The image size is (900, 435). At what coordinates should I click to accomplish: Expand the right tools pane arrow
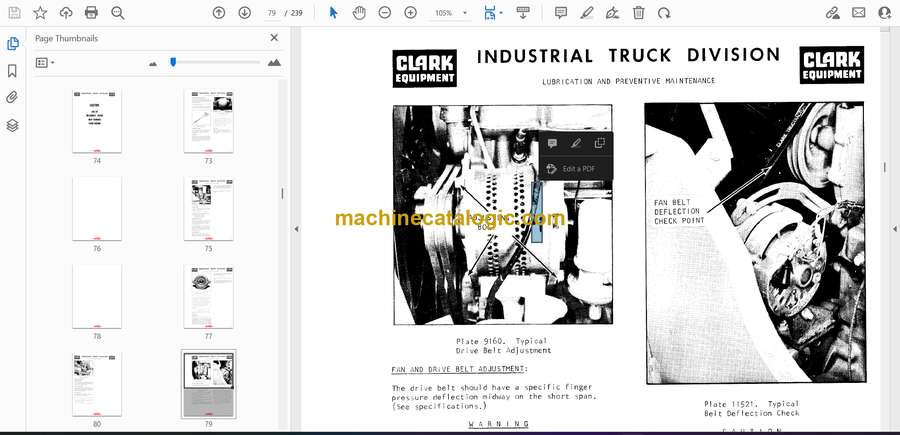point(894,229)
